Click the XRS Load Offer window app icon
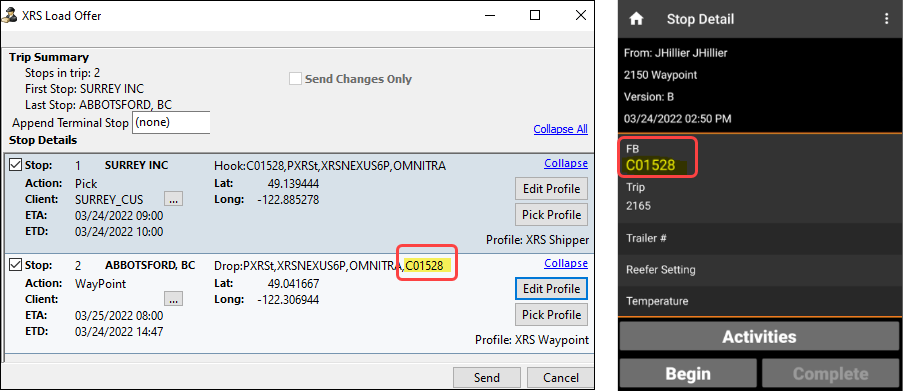Image resolution: width=903 pixels, height=391 pixels. (x=10, y=16)
